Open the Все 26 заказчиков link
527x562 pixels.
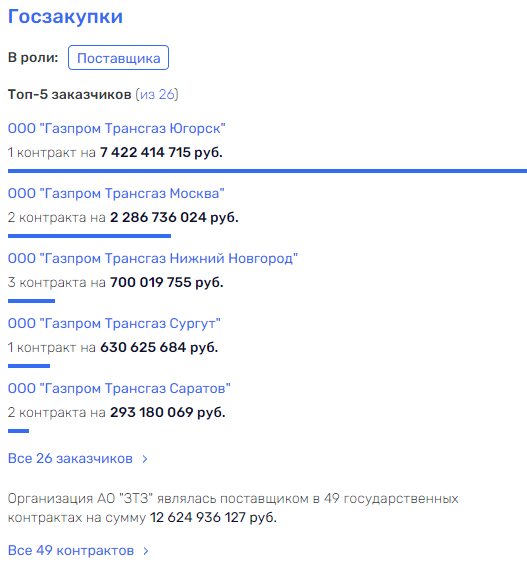coord(70,458)
